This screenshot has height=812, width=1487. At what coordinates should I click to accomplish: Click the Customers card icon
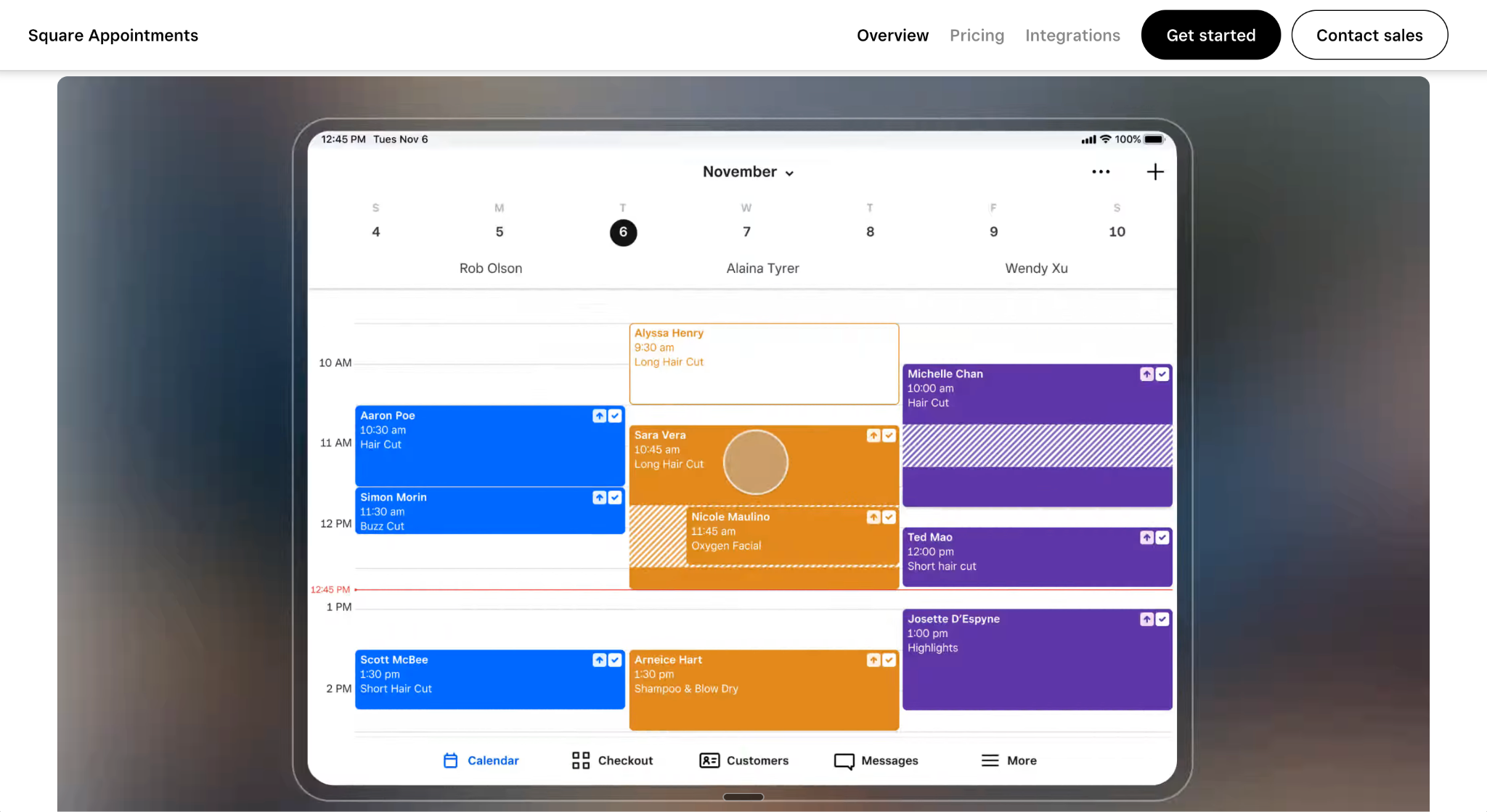(709, 760)
